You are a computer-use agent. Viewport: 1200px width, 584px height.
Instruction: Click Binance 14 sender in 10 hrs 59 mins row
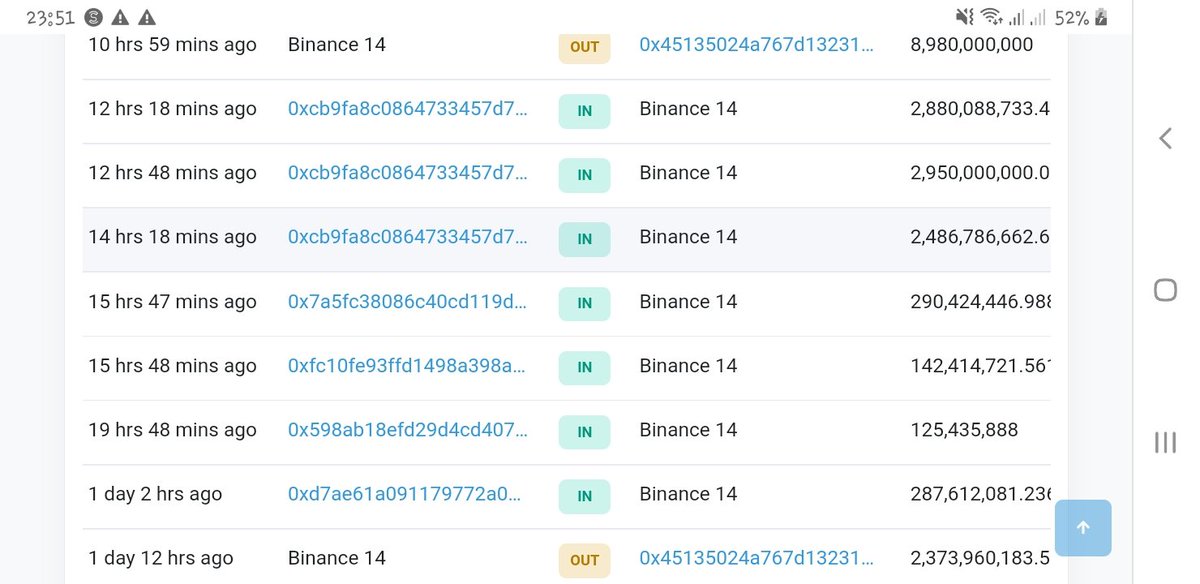336,45
